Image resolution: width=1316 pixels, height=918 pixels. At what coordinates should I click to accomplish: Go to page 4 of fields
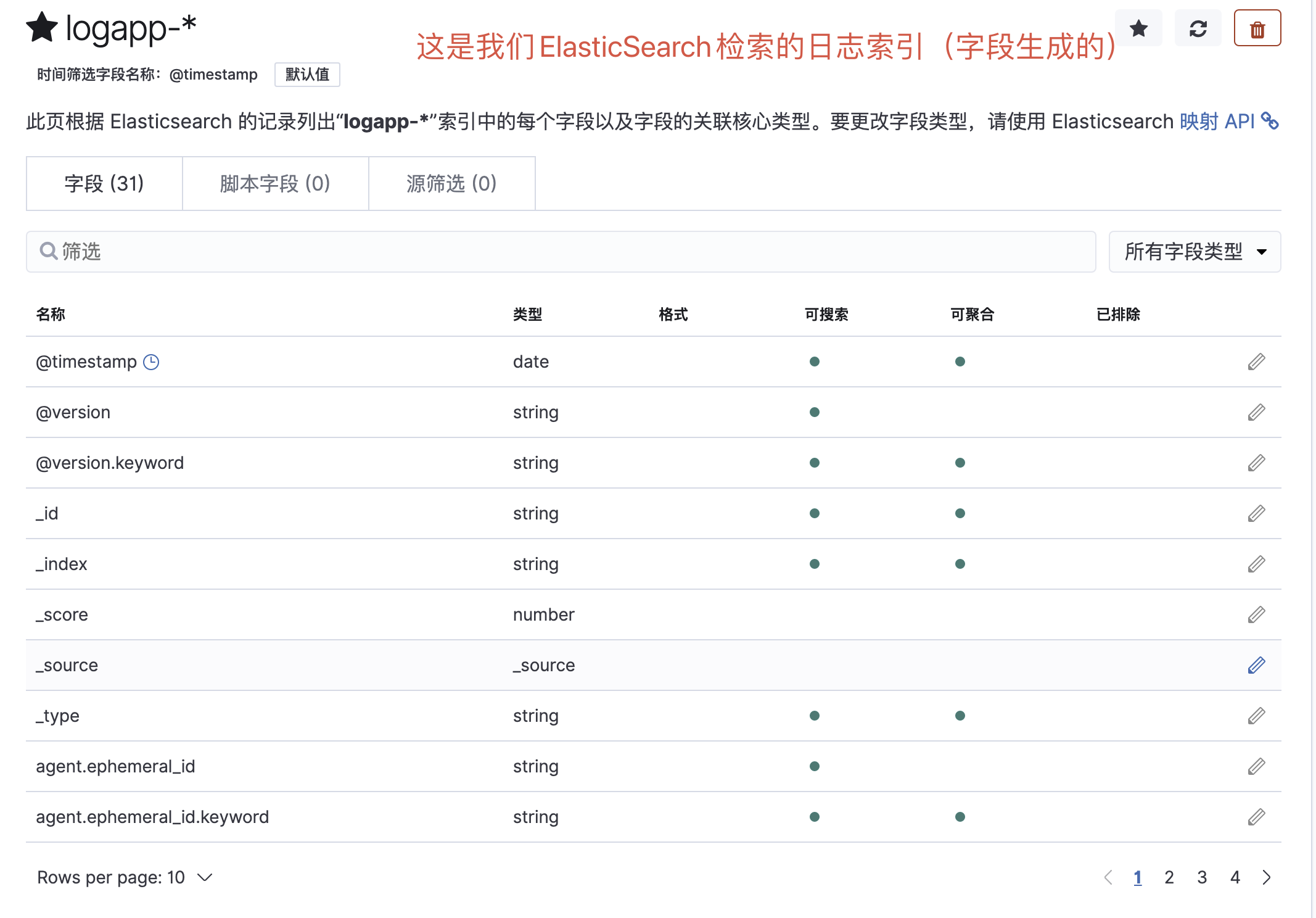tap(1235, 877)
